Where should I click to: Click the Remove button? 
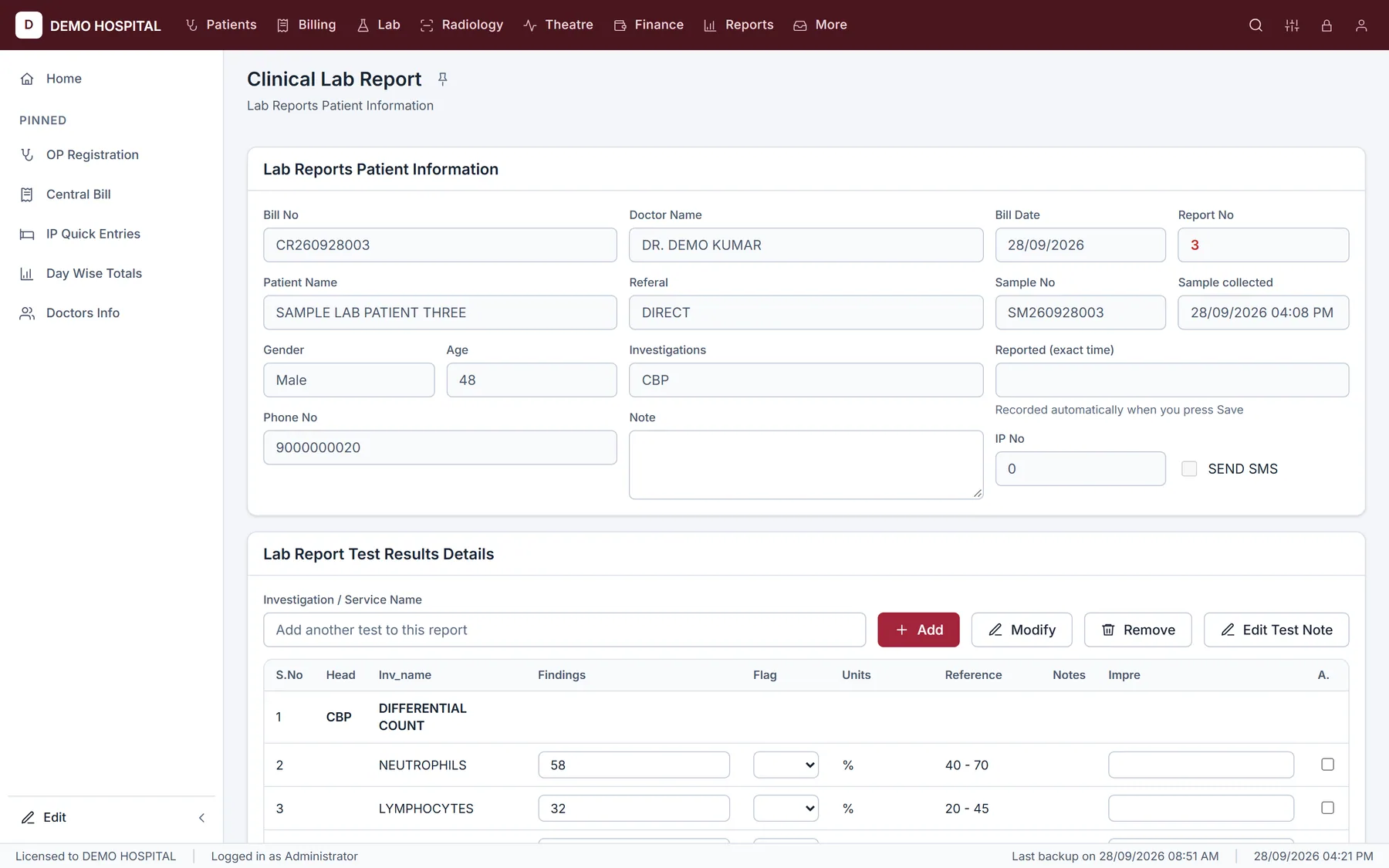[x=1137, y=630]
